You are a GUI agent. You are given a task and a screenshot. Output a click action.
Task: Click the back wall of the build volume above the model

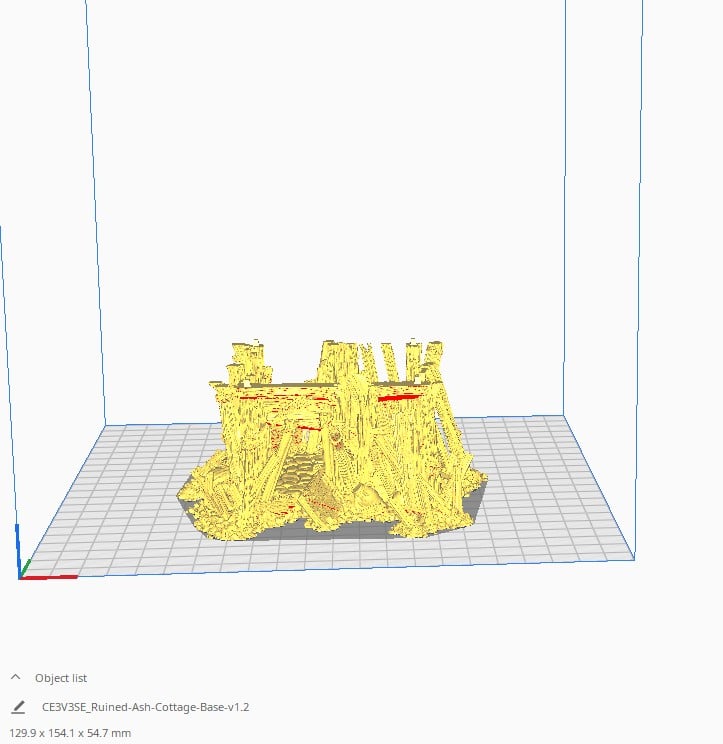(330, 200)
